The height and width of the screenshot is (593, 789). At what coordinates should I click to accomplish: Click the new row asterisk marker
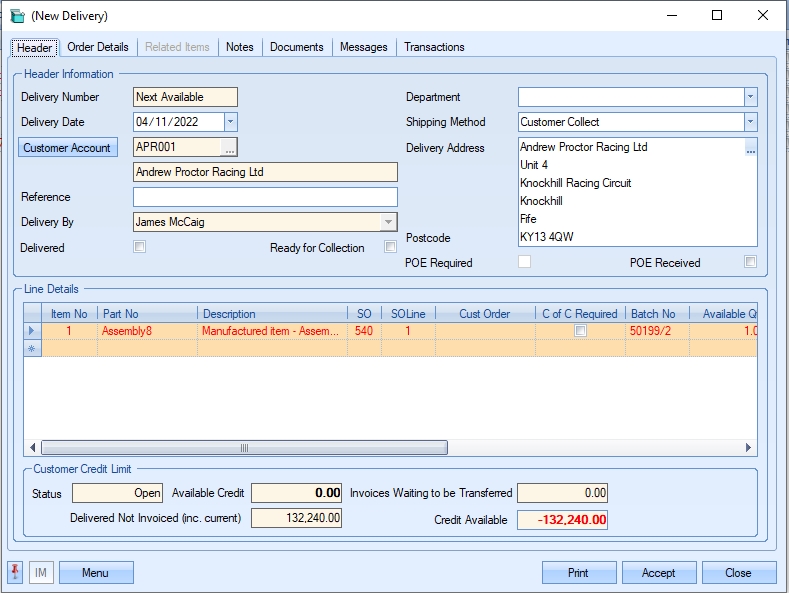(x=30, y=348)
